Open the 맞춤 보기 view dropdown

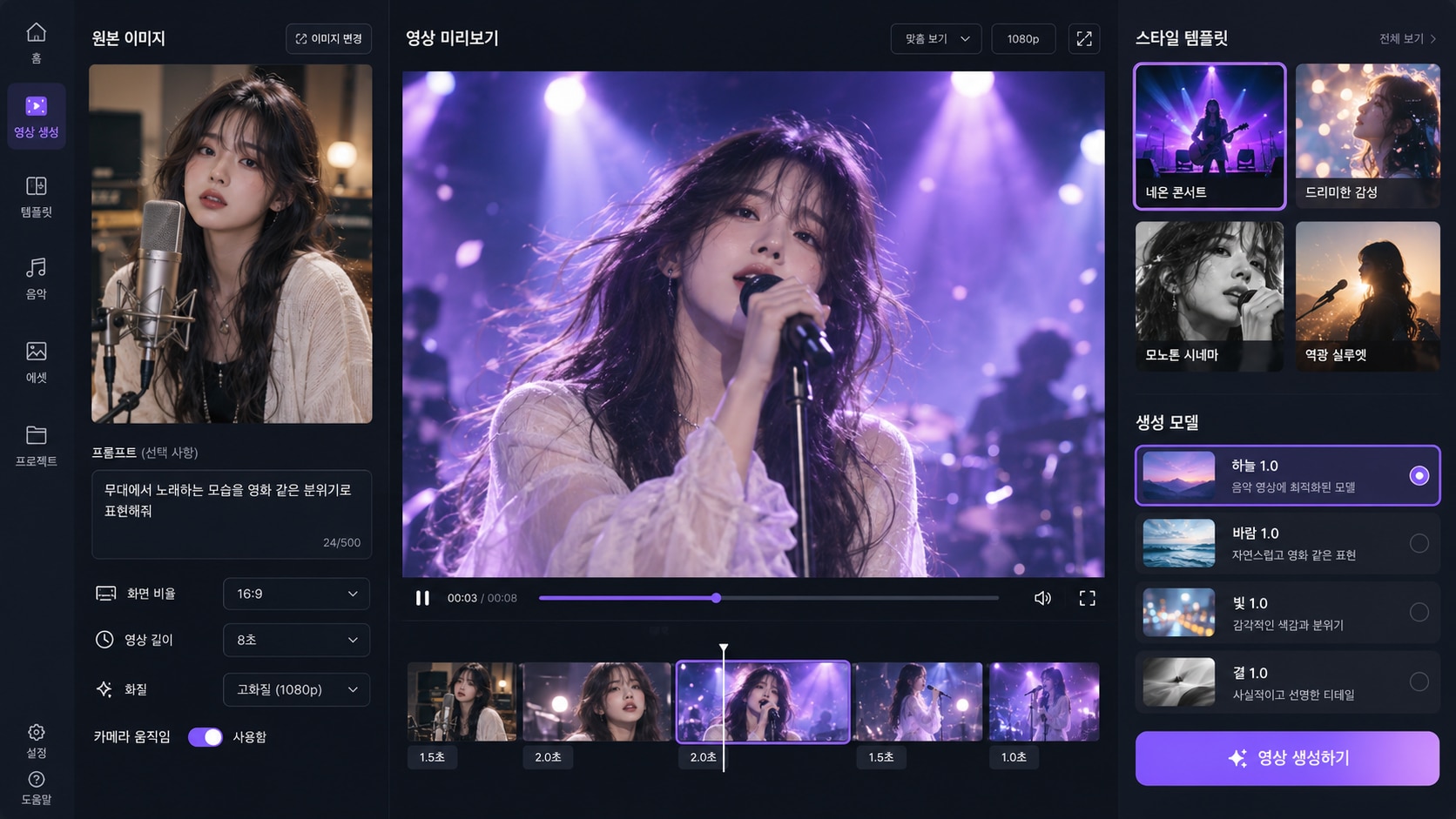936,38
